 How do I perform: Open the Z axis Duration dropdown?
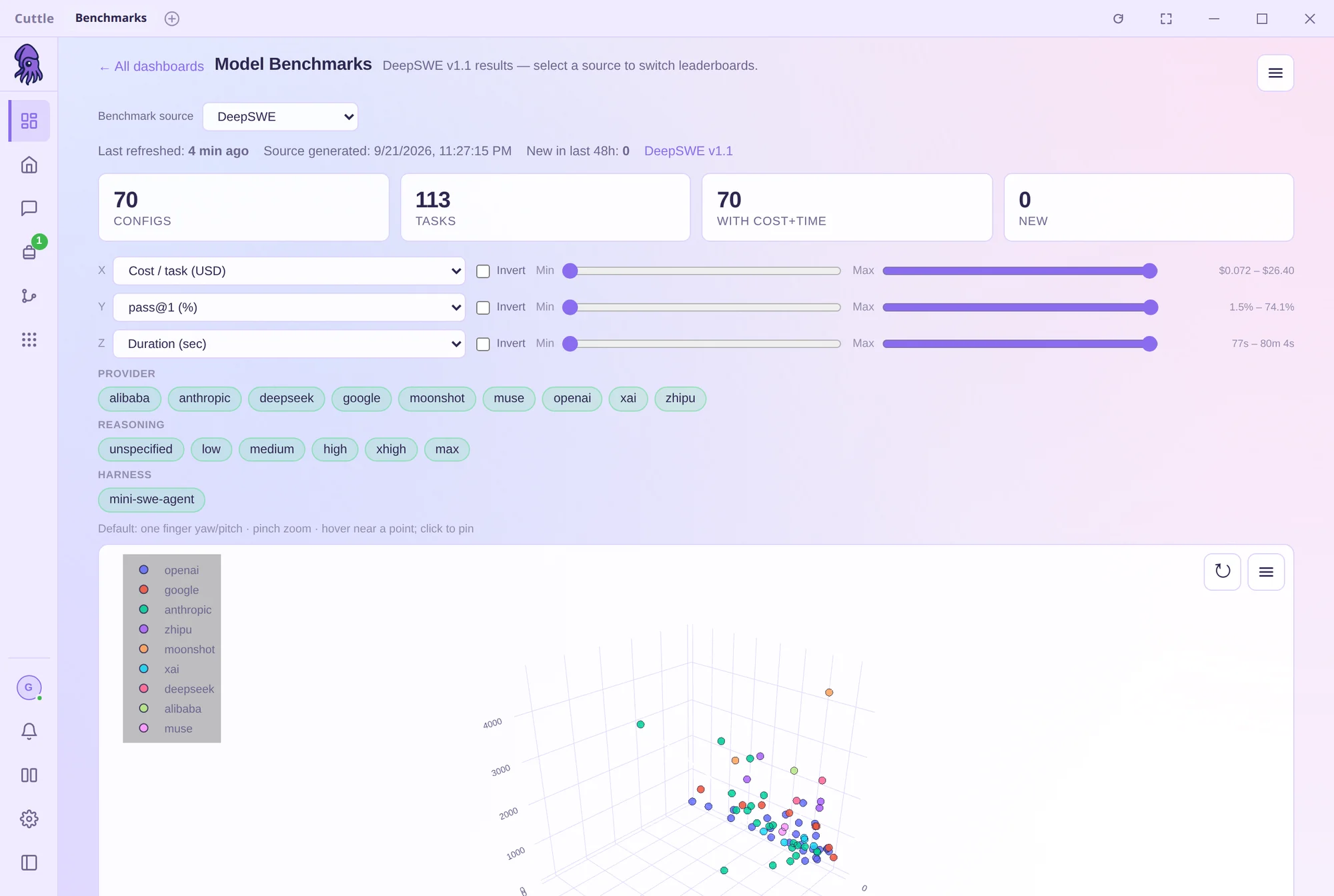click(x=289, y=344)
